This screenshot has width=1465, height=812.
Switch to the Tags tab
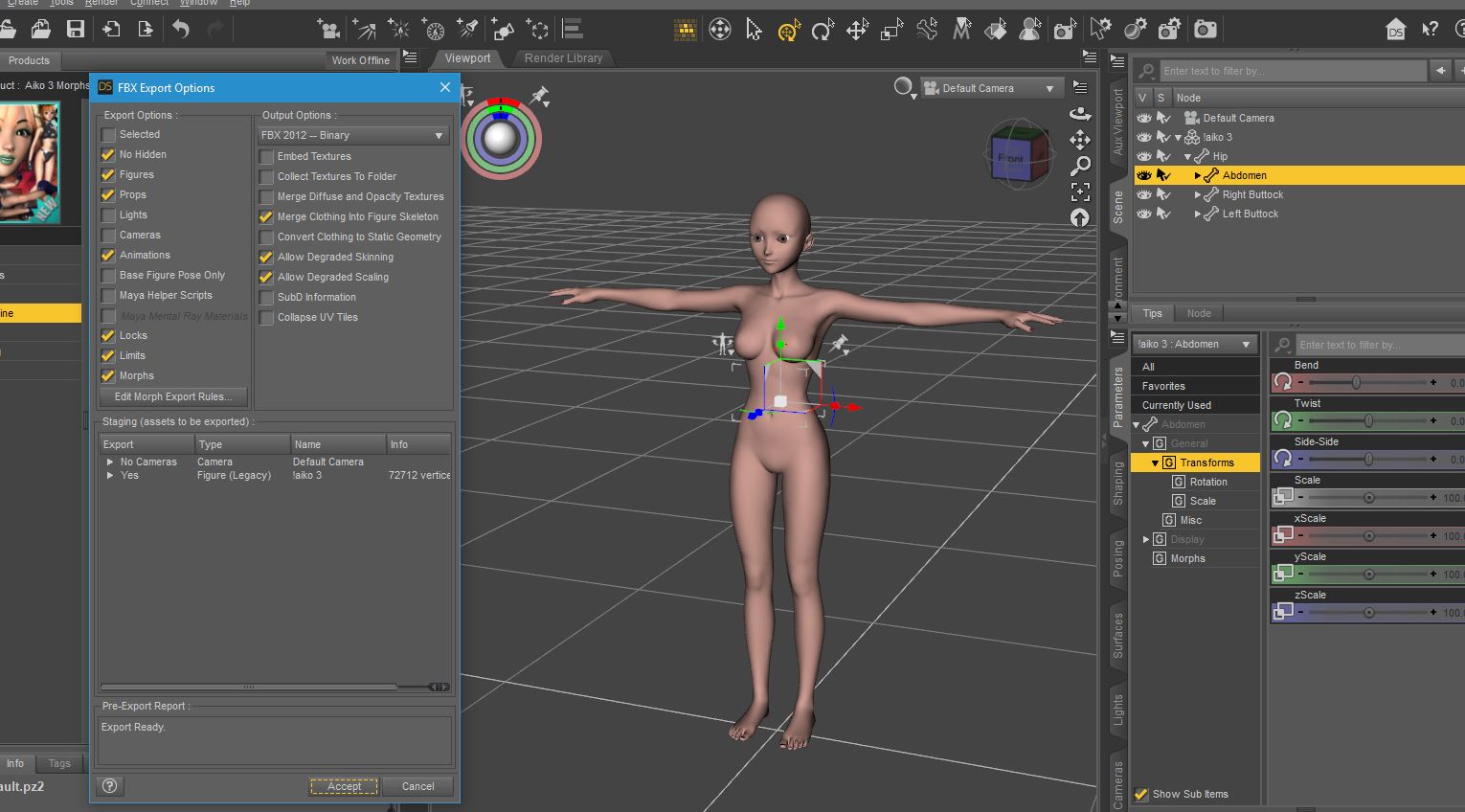pyautogui.click(x=59, y=763)
